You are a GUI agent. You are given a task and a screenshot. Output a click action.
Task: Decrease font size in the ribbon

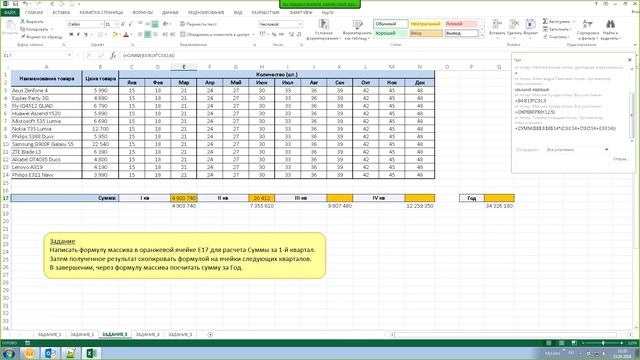(x=131, y=24)
